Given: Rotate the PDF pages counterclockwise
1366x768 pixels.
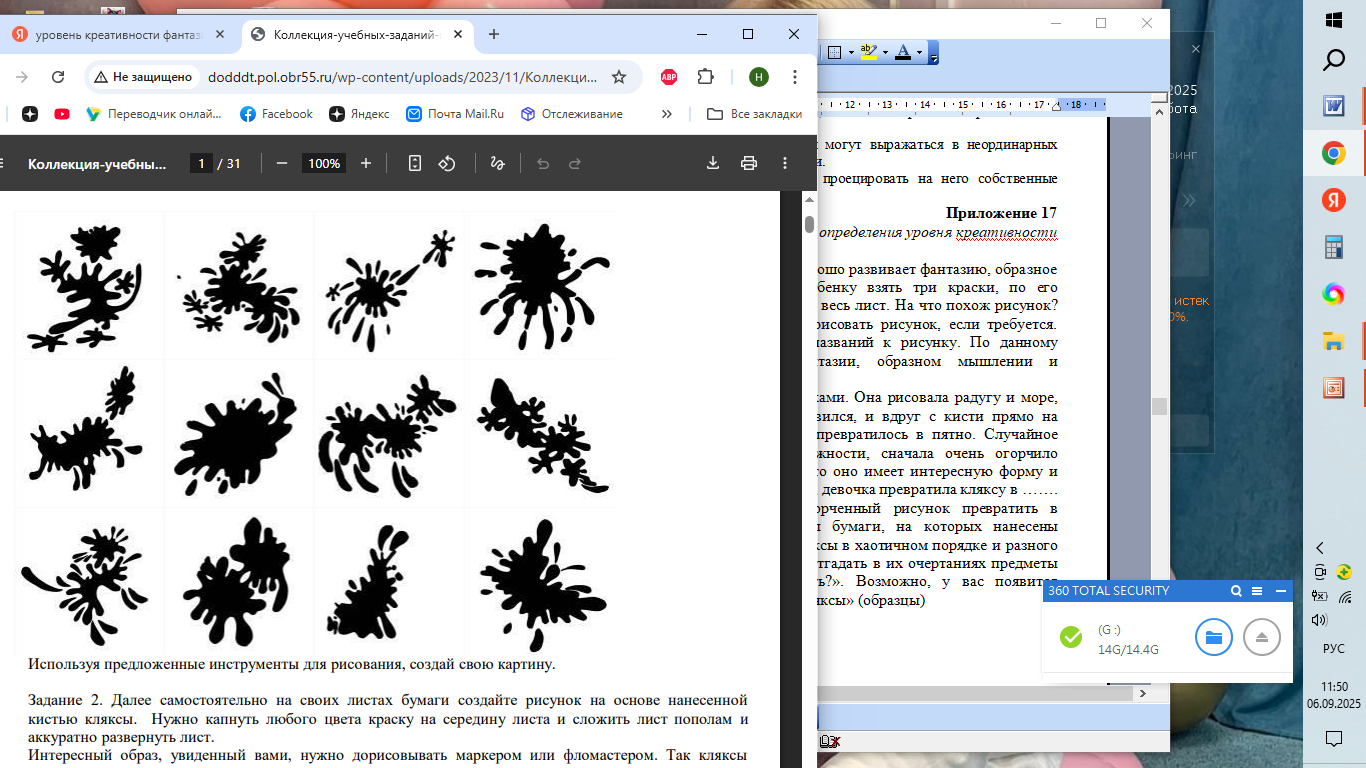Looking at the screenshot, I should tap(448, 164).
